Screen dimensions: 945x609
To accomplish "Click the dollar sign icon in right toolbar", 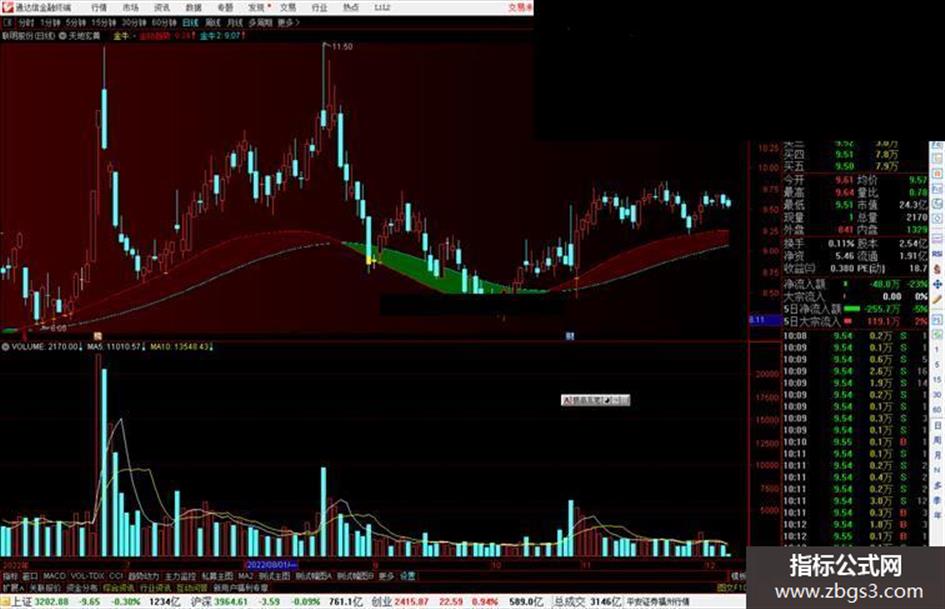I will click(937, 270).
